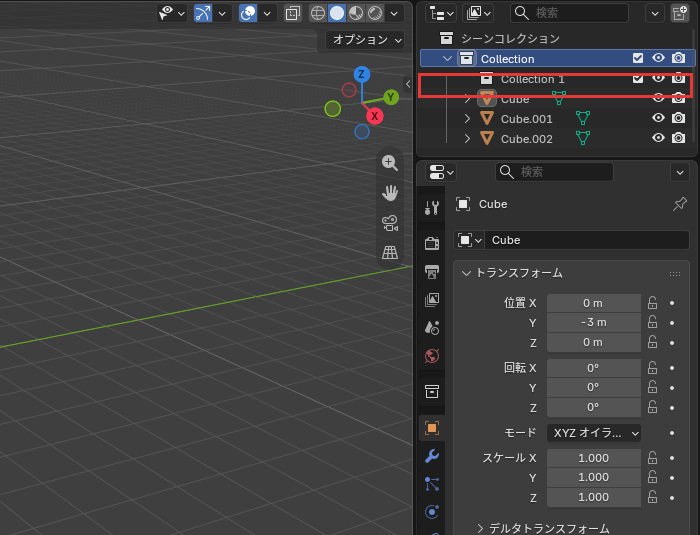
Task: Hide Collection in viewport via eye
Action: point(658,58)
